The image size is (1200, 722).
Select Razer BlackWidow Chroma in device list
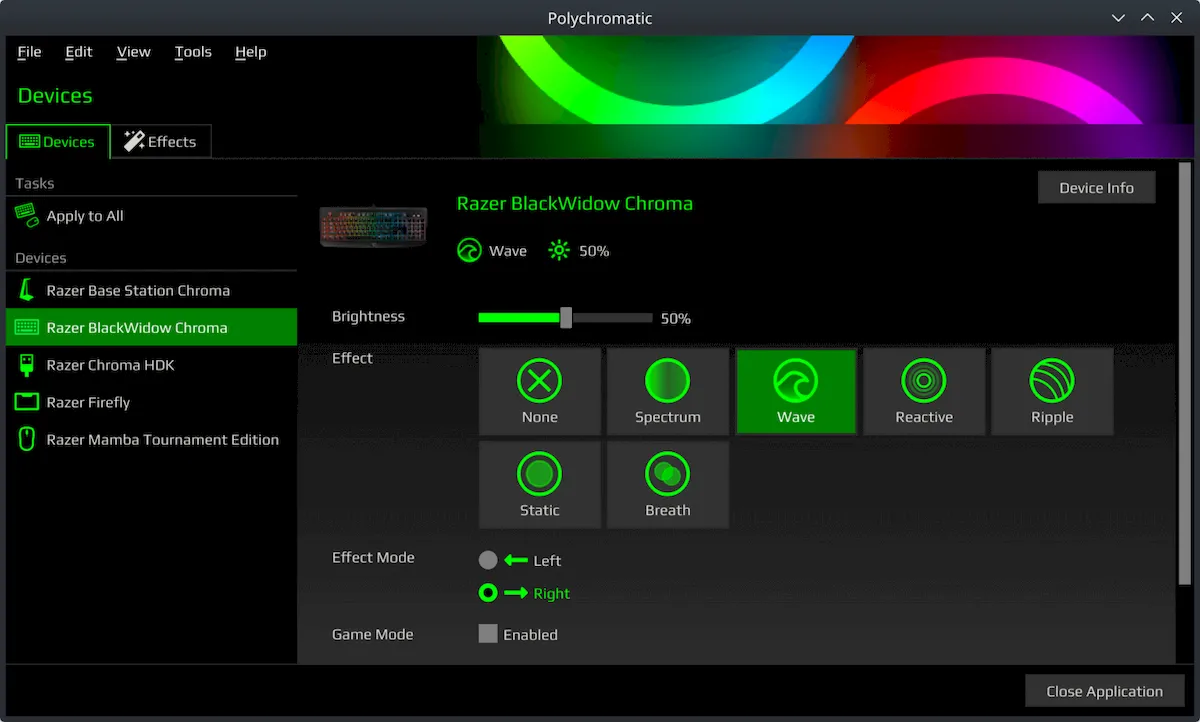(x=151, y=327)
